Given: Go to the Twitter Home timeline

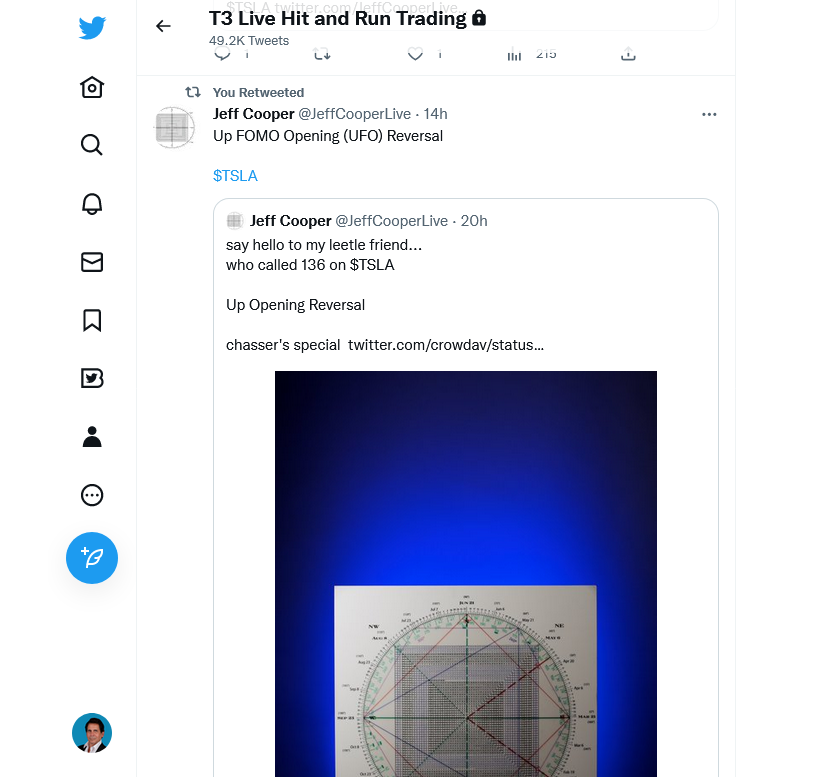Looking at the screenshot, I should (x=91, y=88).
